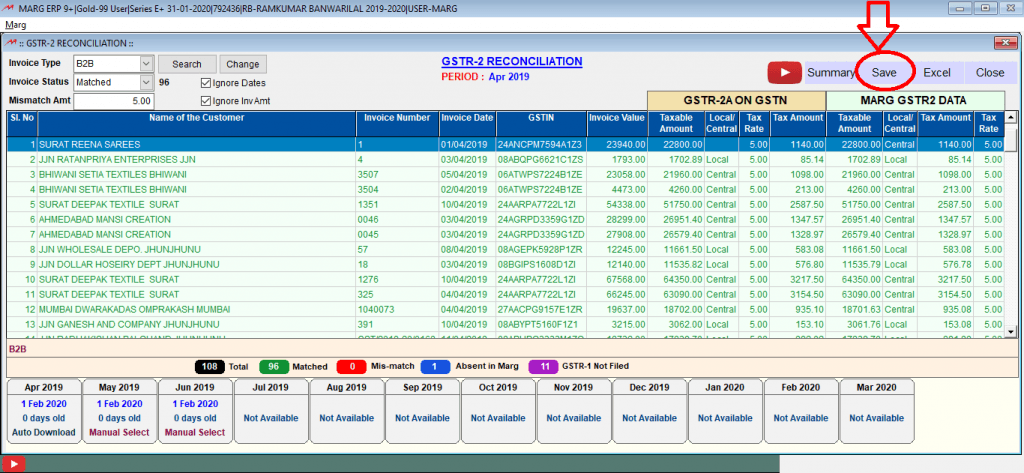Click the MARG GSTR2 DATA header
This screenshot has height=473, width=1024.
coord(915,101)
